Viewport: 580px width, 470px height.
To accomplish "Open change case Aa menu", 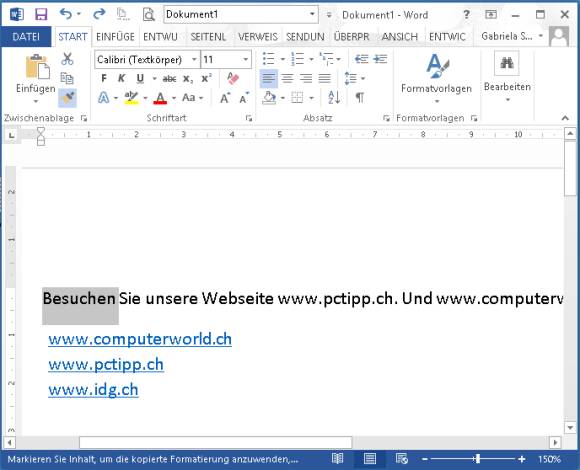I will click(189, 98).
